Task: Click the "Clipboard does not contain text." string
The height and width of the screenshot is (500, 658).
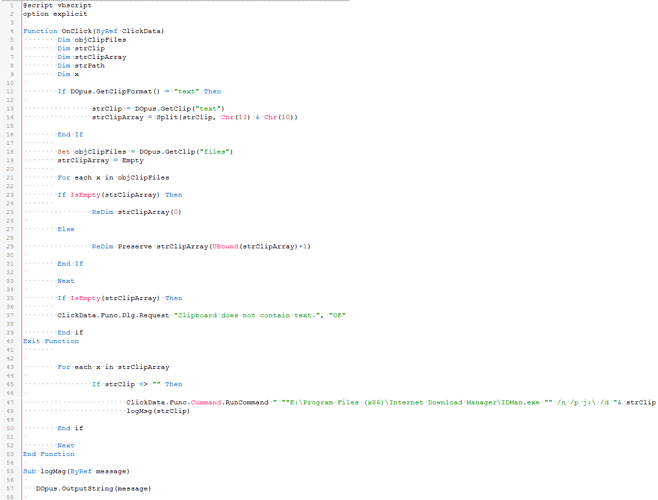Action: click(x=249, y=315)
